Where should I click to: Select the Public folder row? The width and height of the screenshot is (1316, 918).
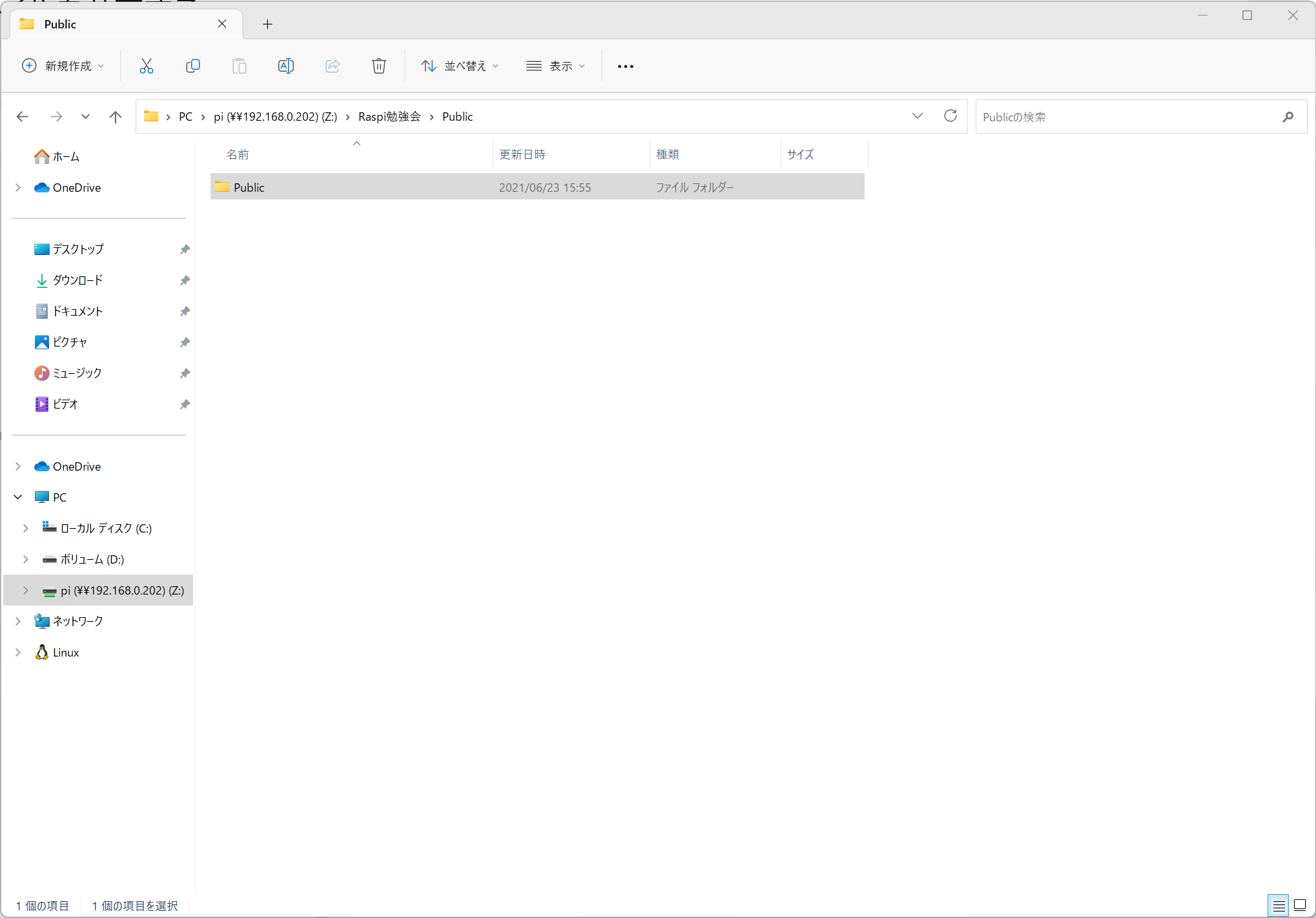tap(249, 187)
